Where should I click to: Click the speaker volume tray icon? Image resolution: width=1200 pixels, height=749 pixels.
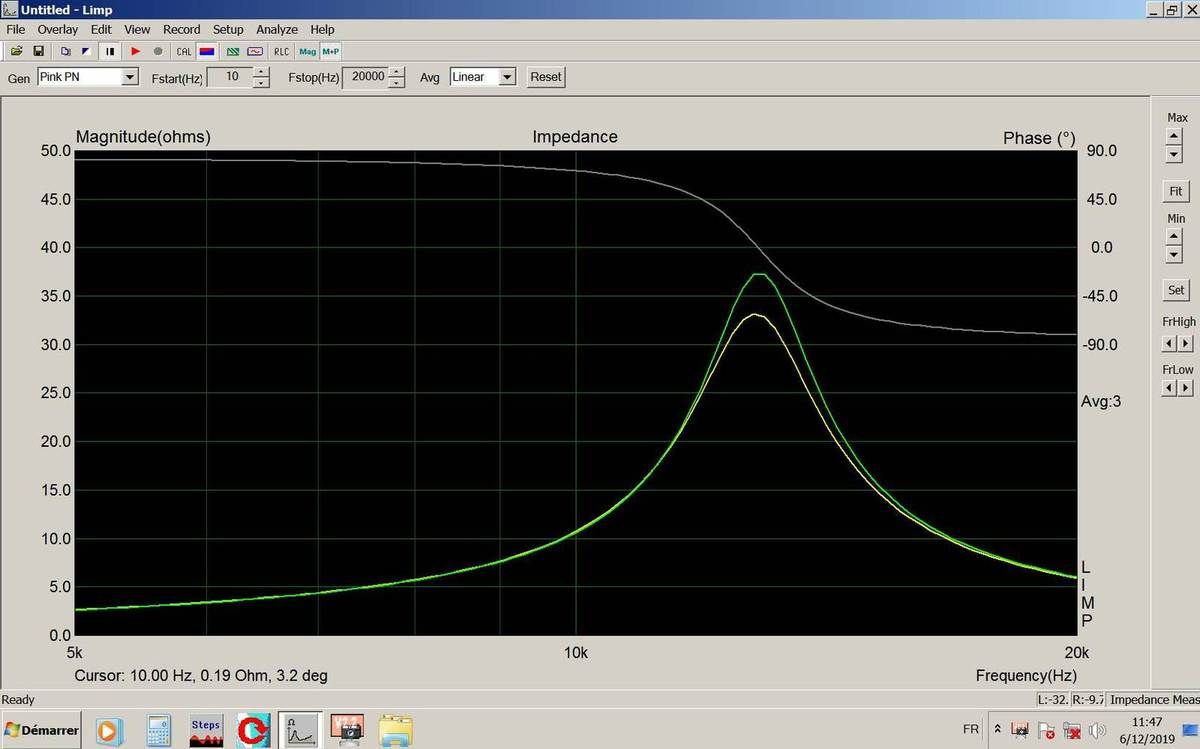pyautogui.click(x=1097, y=731)
